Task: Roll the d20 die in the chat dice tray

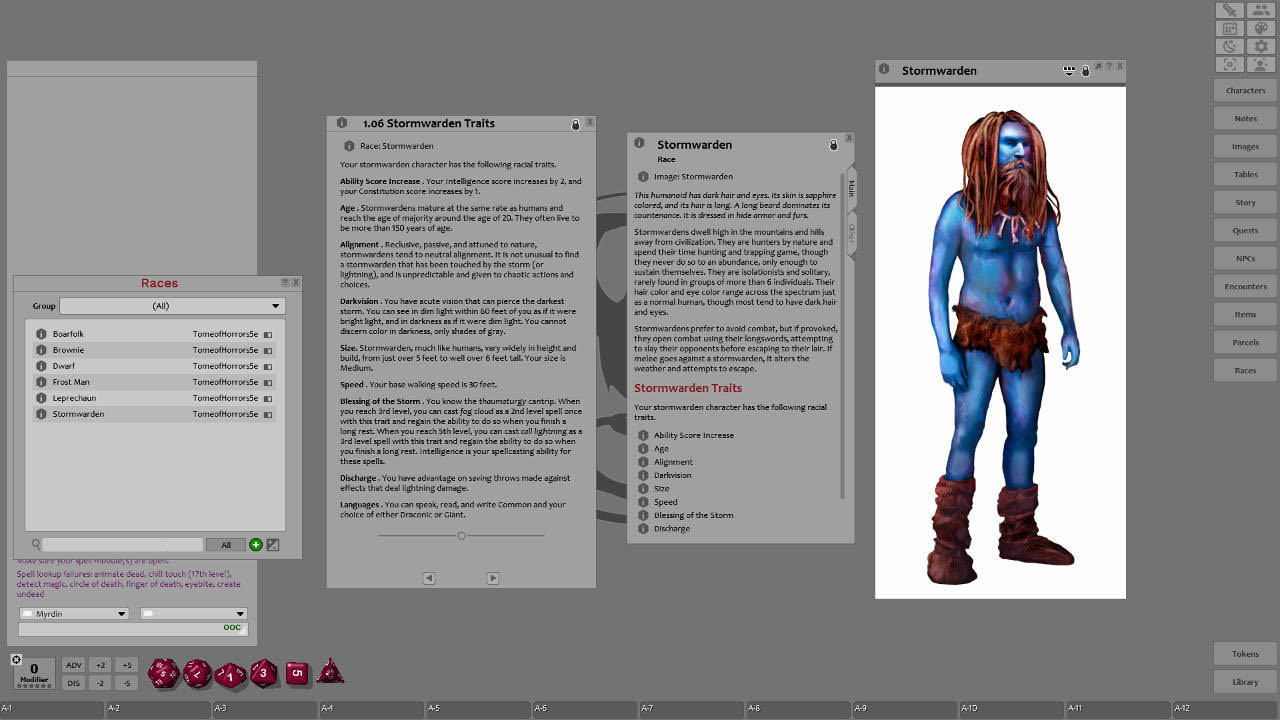Action: pyautogui.click(x=163, y=674)
